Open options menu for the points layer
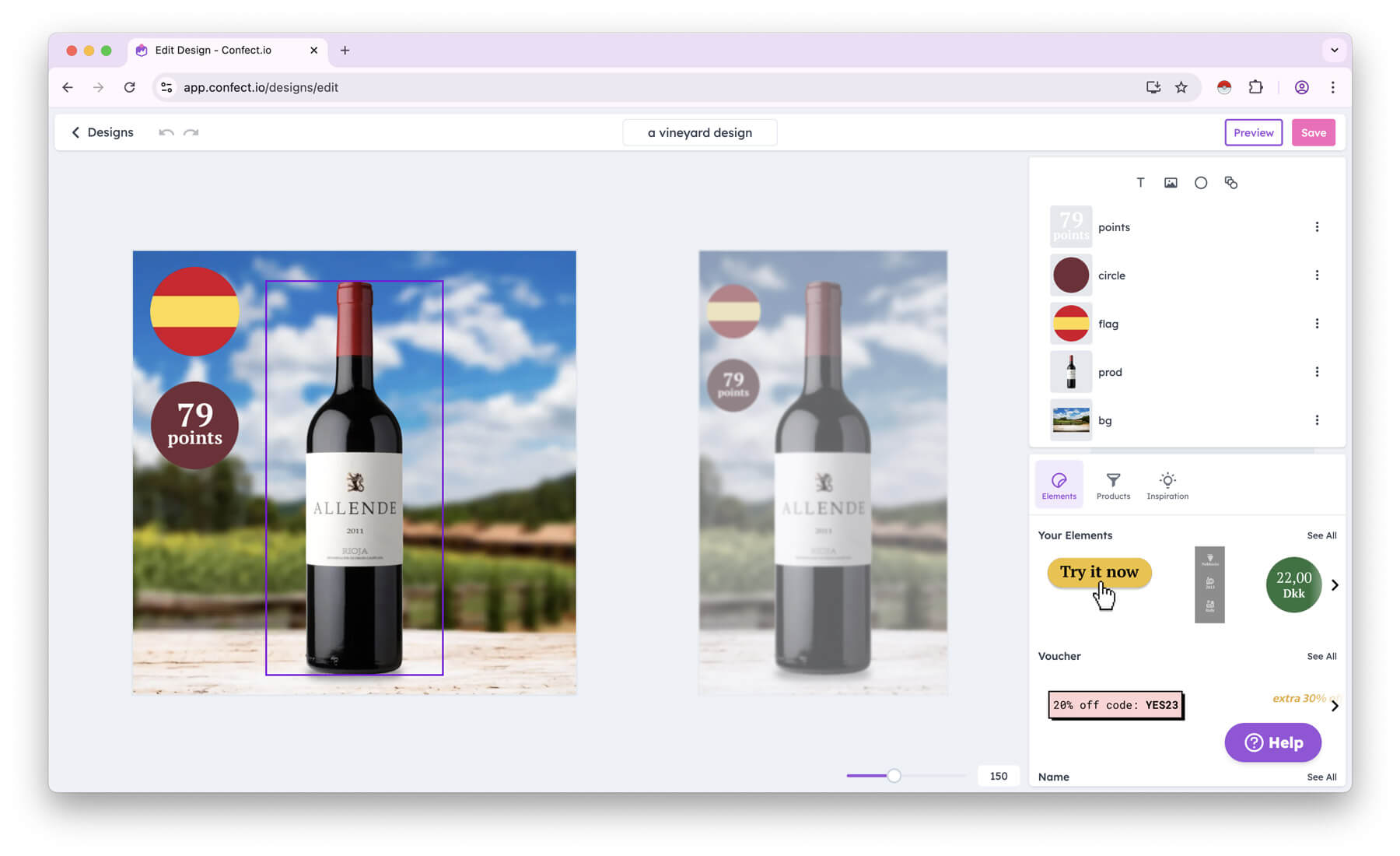Image resolution: width=1400 pixels, height=856 pixels. click(1317, 227)
